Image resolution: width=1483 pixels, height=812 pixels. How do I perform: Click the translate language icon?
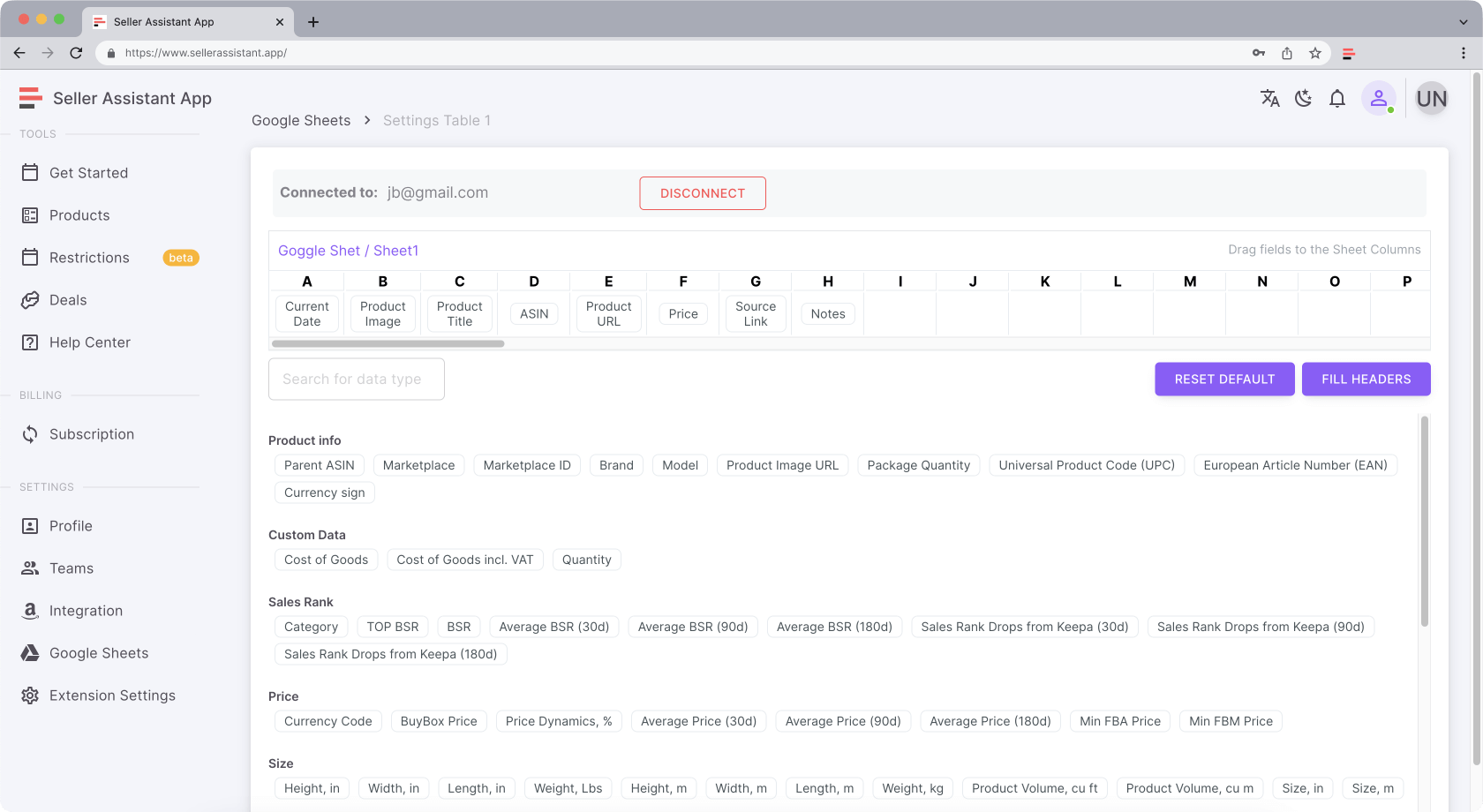point(1269,99)
